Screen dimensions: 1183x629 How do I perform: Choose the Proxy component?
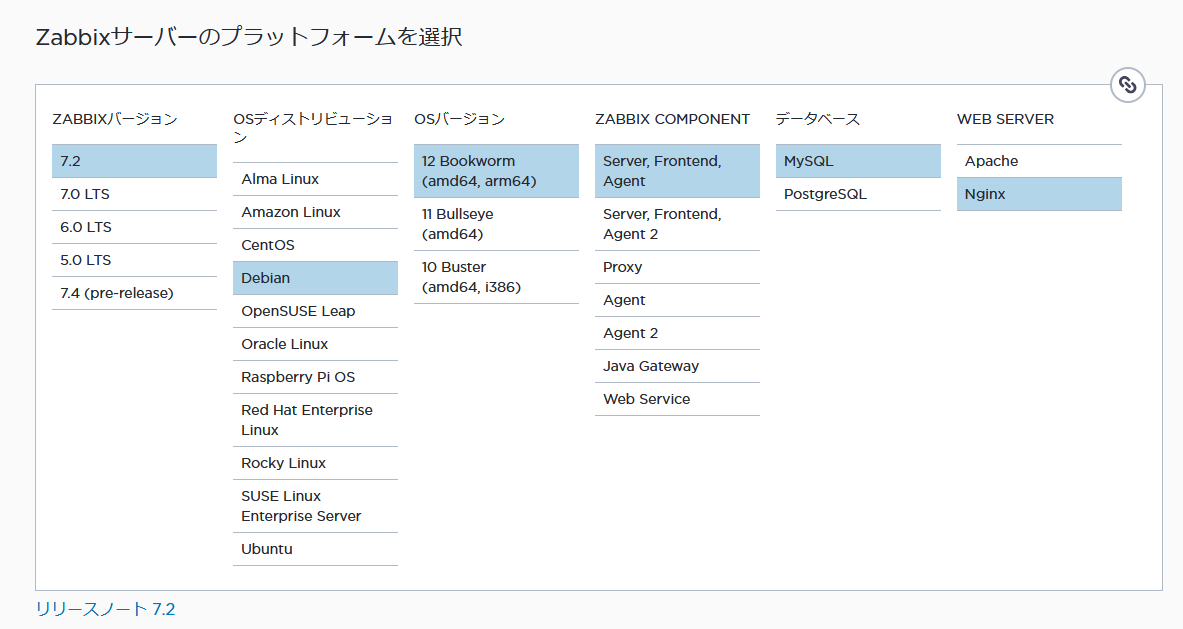coord(677,267)
